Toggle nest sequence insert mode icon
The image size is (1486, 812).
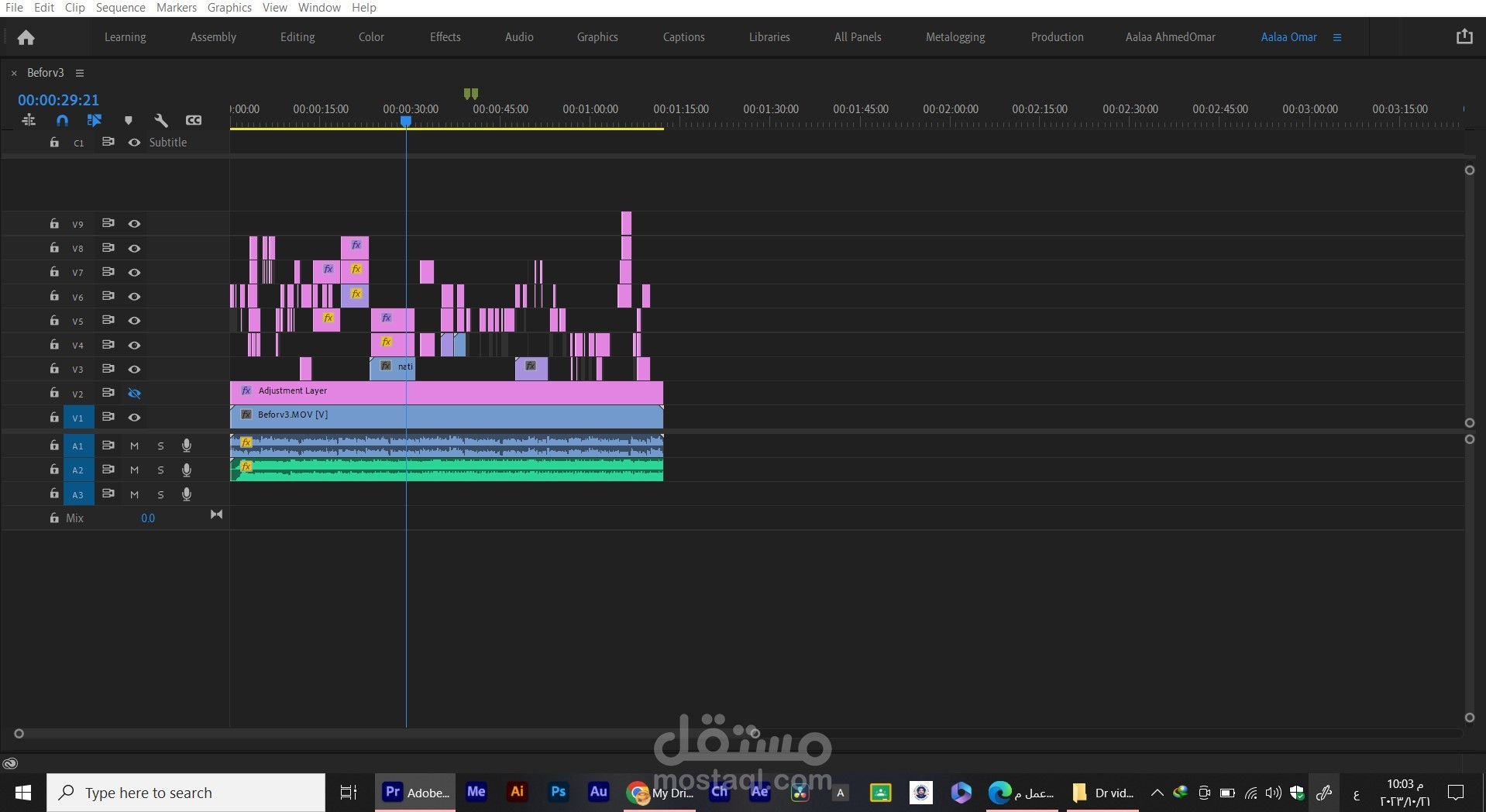[x=29, y=120]
